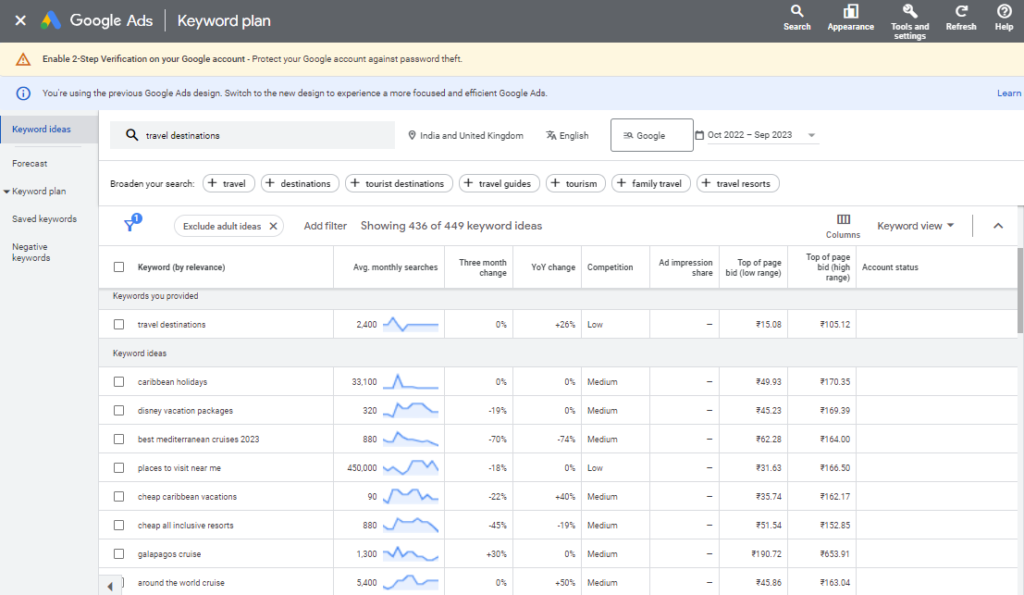Add 'destinations' to broaden search
Viewport: 1024px width, 595px height.
pos(300,184)
